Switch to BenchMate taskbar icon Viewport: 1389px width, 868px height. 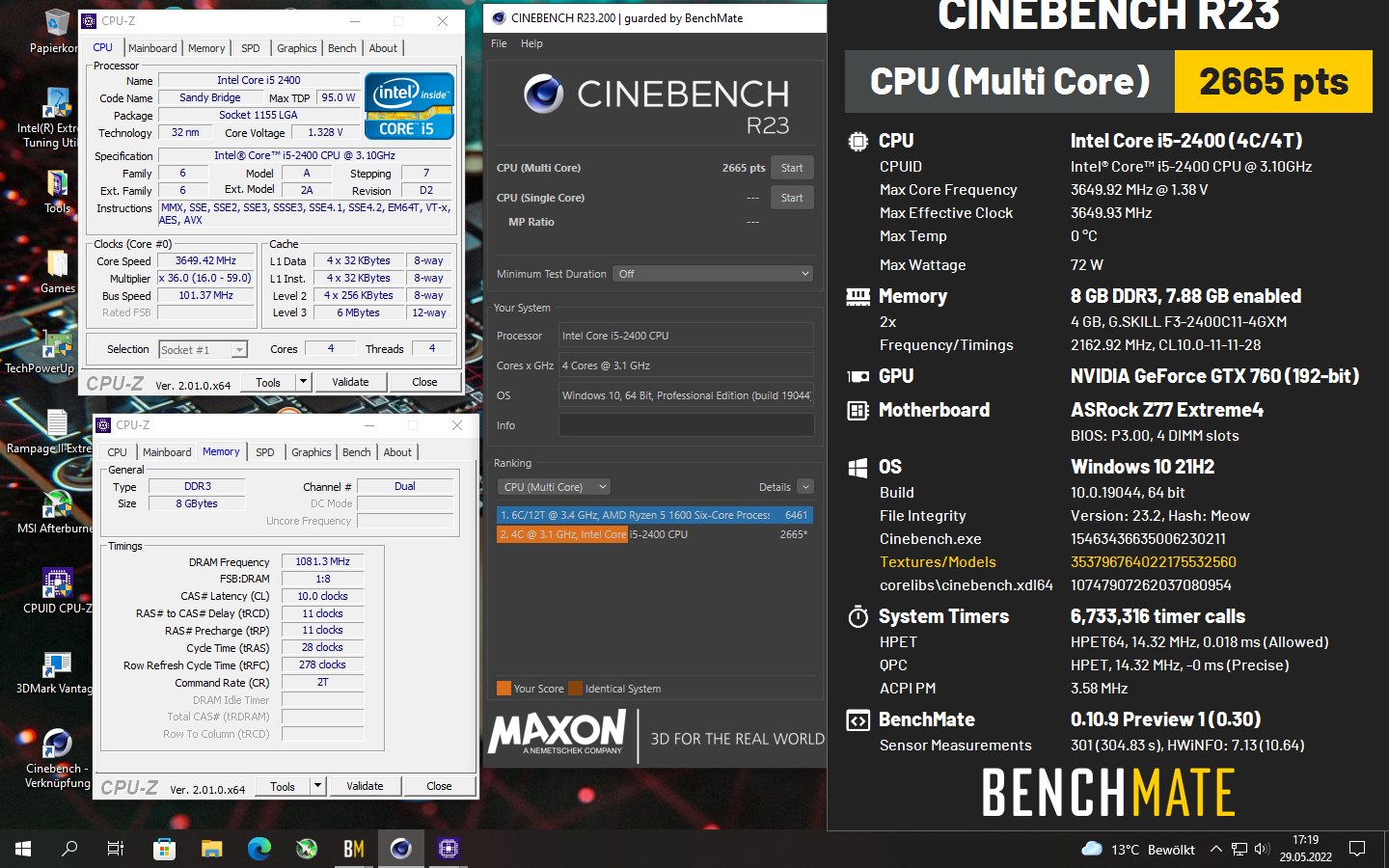(353, 849)
